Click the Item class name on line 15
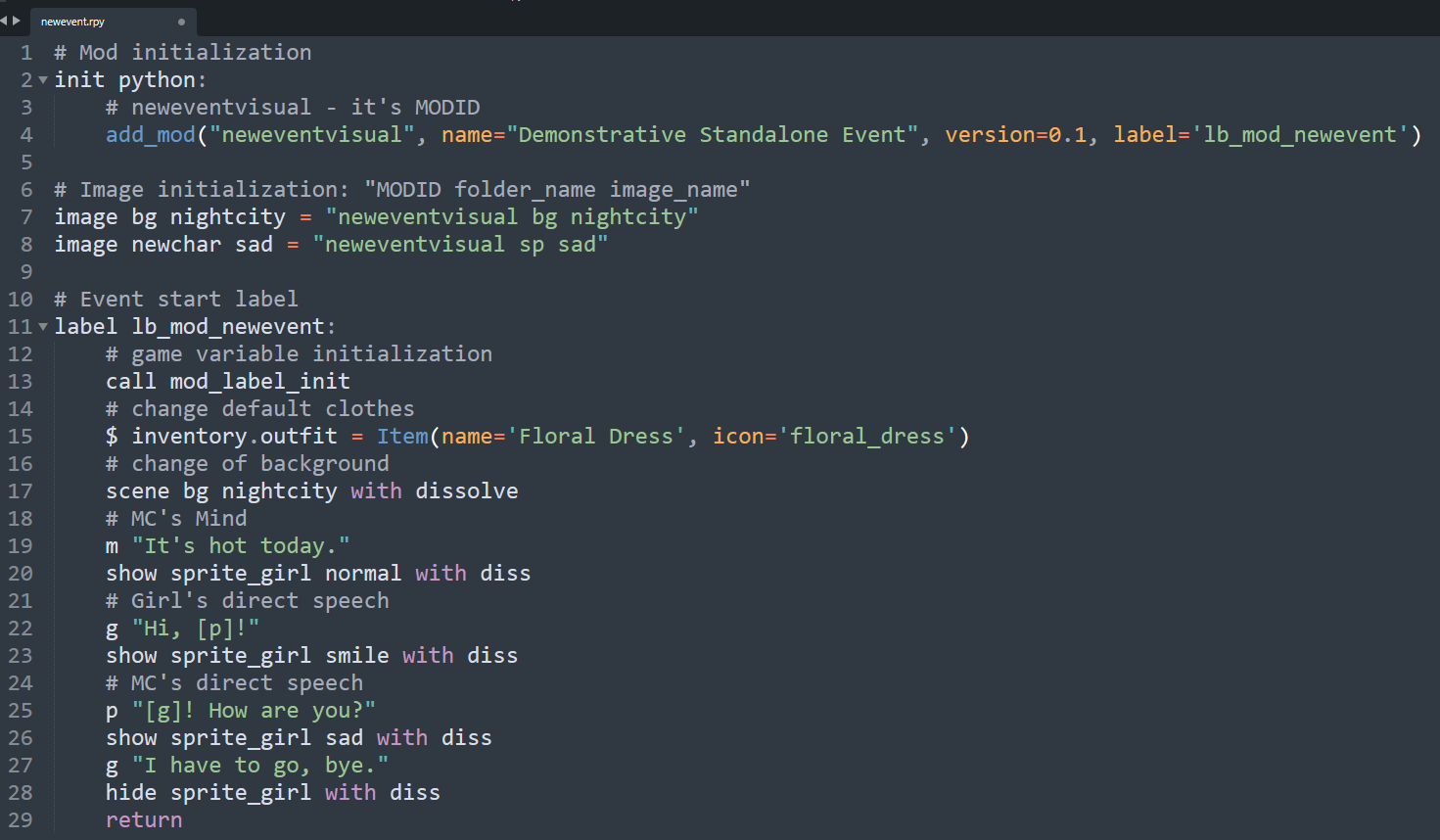This screenshot has height=840, width=1440. [x=402, y=437]
